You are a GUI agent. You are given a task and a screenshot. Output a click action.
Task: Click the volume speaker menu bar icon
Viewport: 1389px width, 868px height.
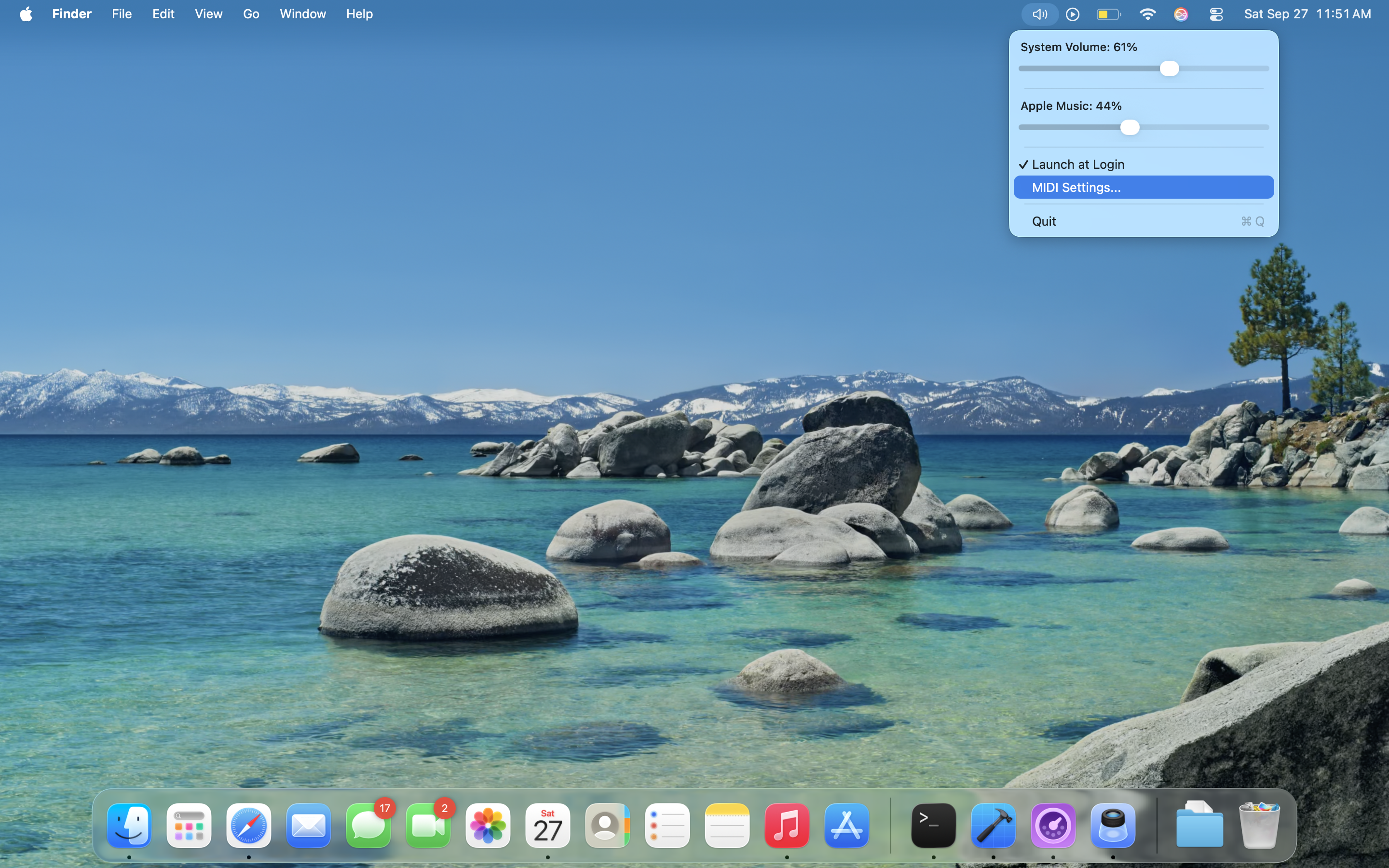[x=1039, y=14]
